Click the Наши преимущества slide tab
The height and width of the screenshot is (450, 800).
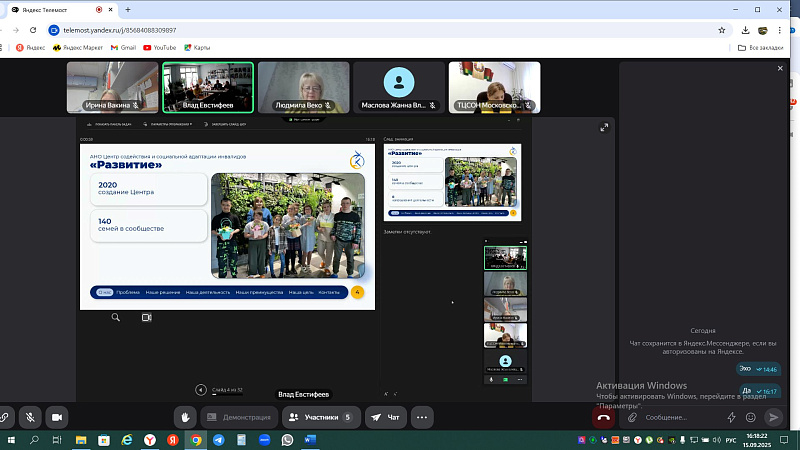point(259,292)
